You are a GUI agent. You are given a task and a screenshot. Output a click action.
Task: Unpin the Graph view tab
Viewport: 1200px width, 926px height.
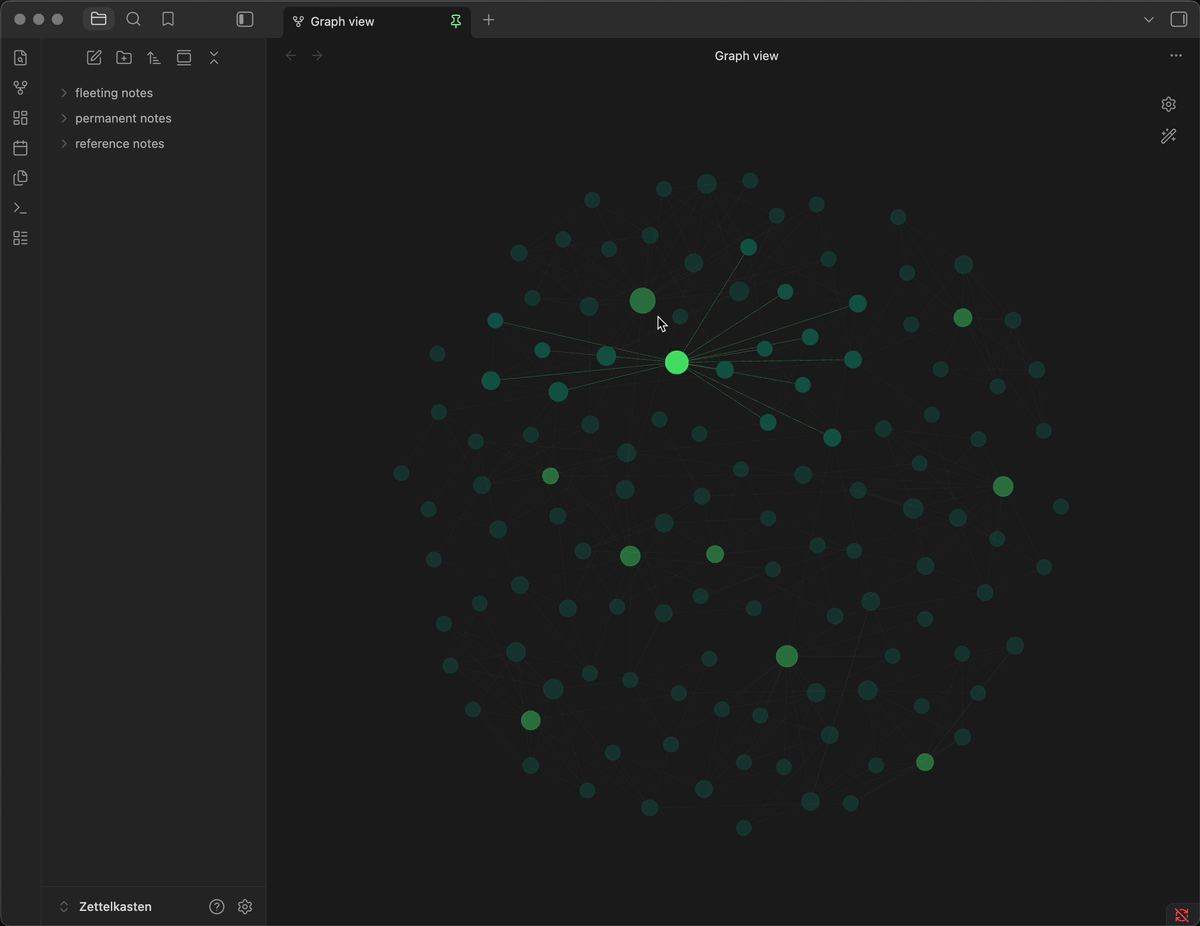pyautogui.click(x=456, y=21)
